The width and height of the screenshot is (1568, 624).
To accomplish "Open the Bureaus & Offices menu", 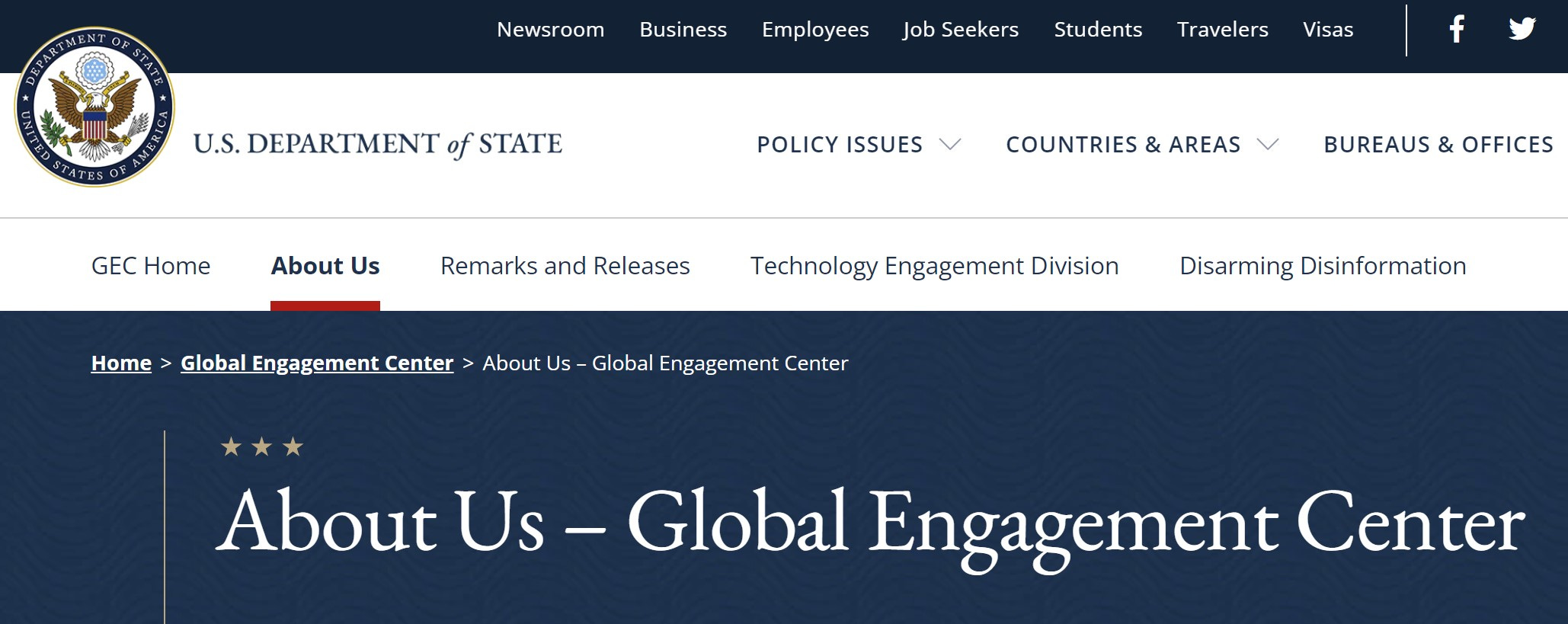I will click(x=1438, y=144).
